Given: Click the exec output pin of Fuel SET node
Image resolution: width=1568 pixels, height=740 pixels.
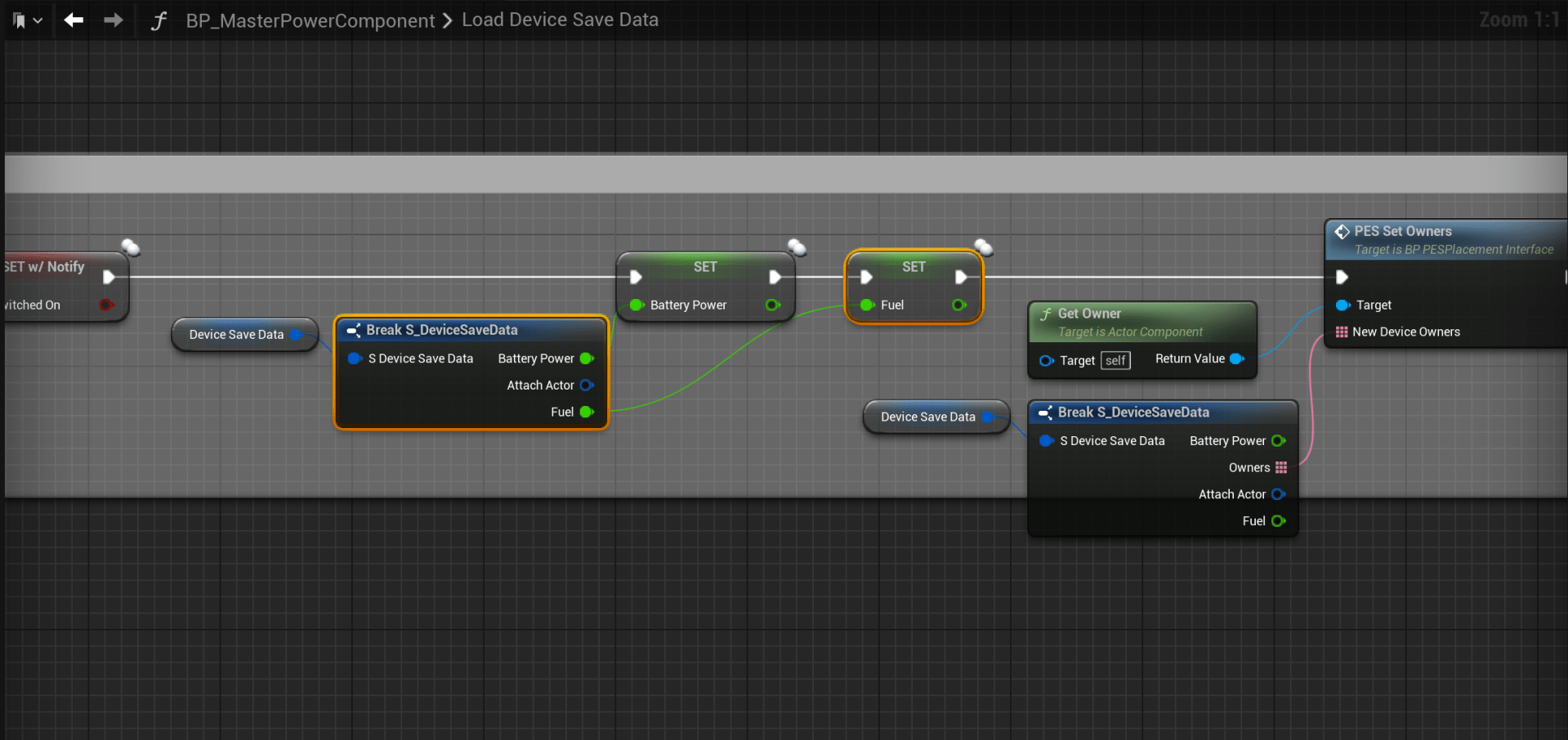Looking at the screenshot, I should tap(961, 277).
